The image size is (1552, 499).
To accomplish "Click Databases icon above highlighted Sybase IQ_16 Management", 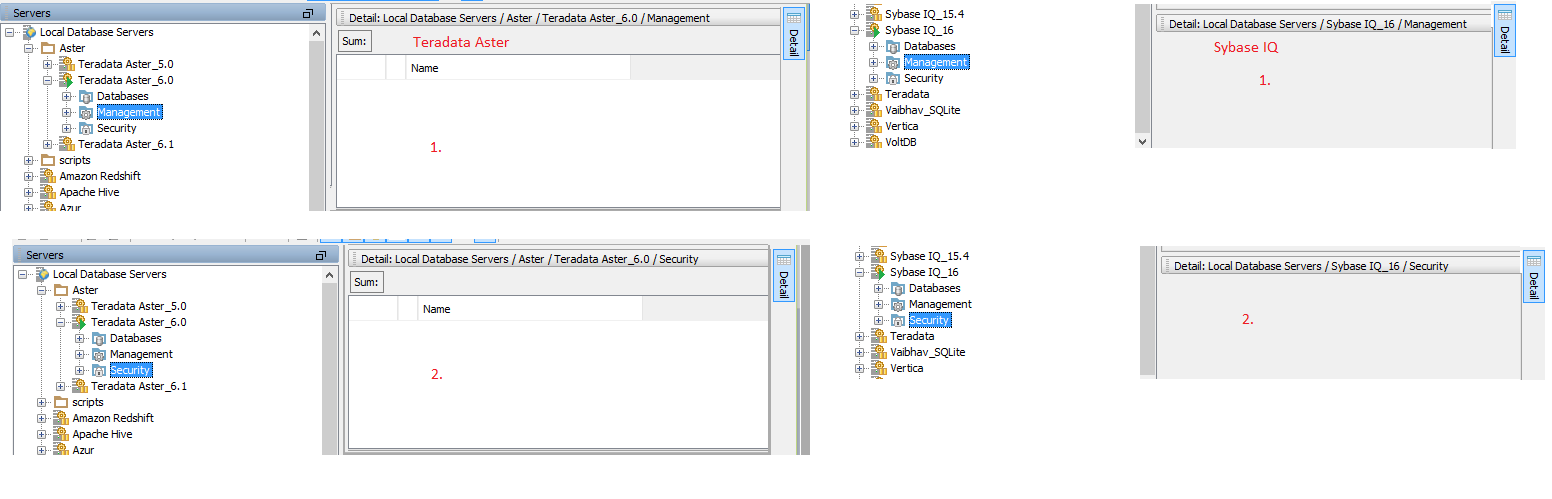I will coord(893,46).
